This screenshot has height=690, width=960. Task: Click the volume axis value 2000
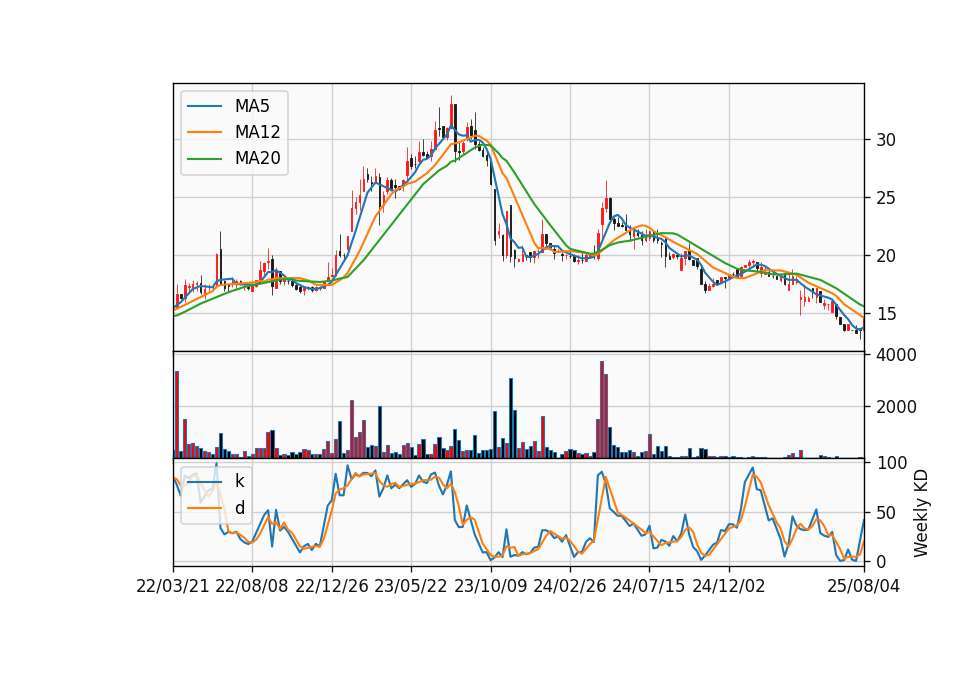896,407
